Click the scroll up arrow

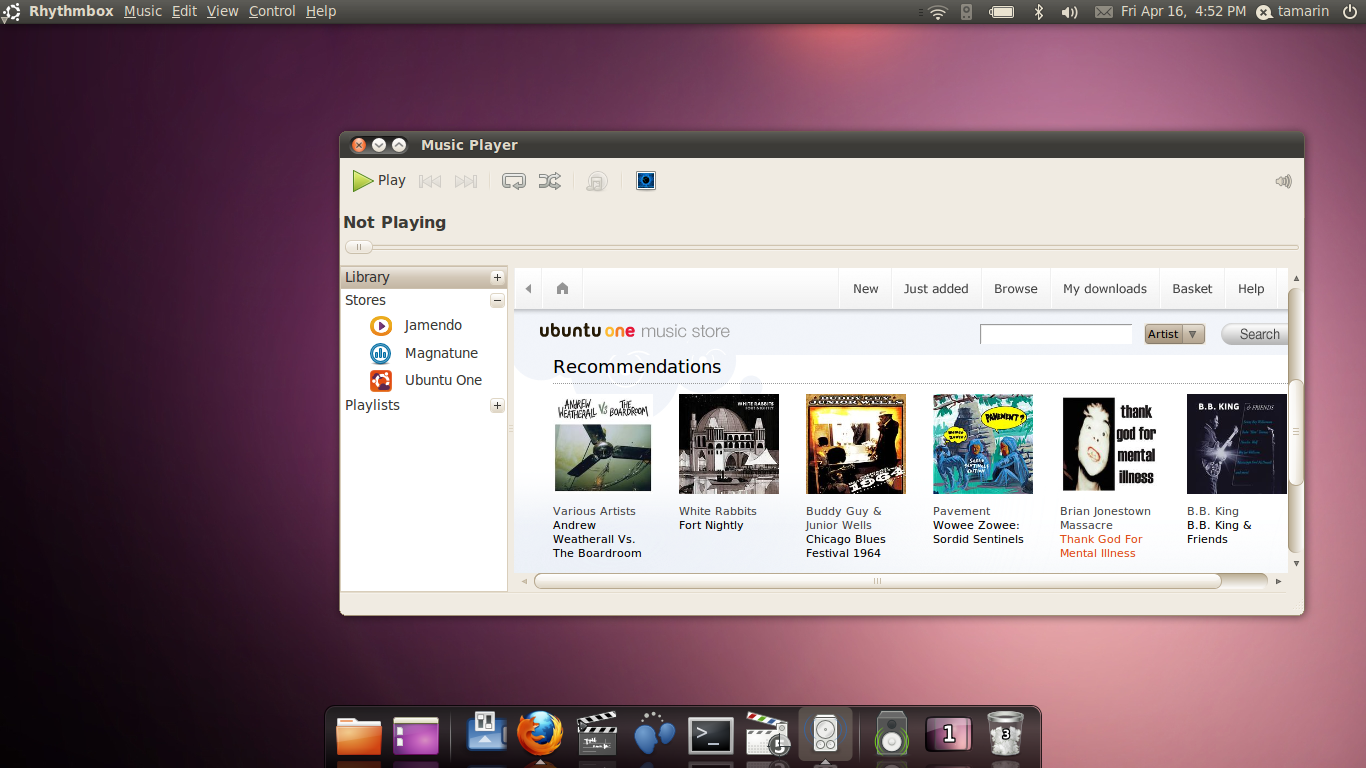coord(1296,278)
